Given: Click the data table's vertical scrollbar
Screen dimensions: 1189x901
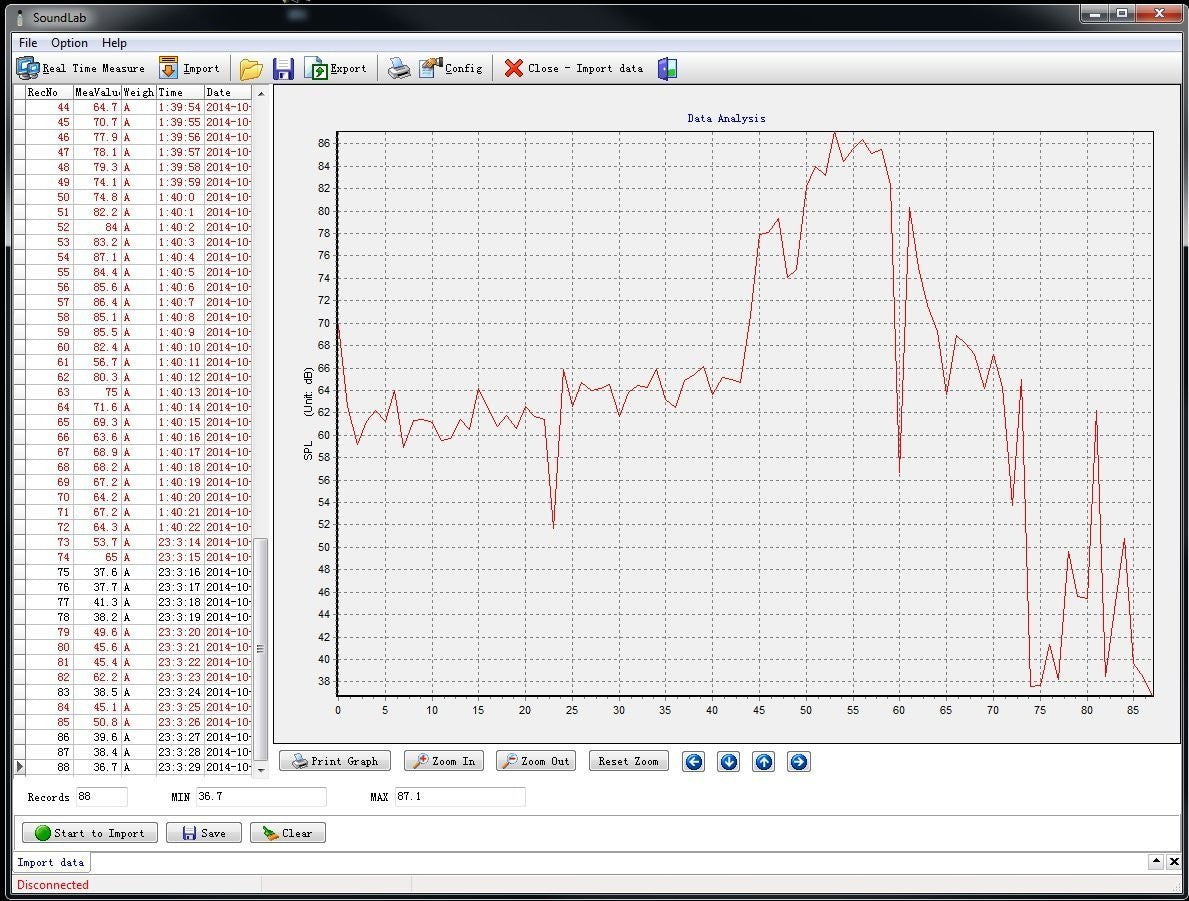Looking at the screenshot, I should (x=261, y=648).
